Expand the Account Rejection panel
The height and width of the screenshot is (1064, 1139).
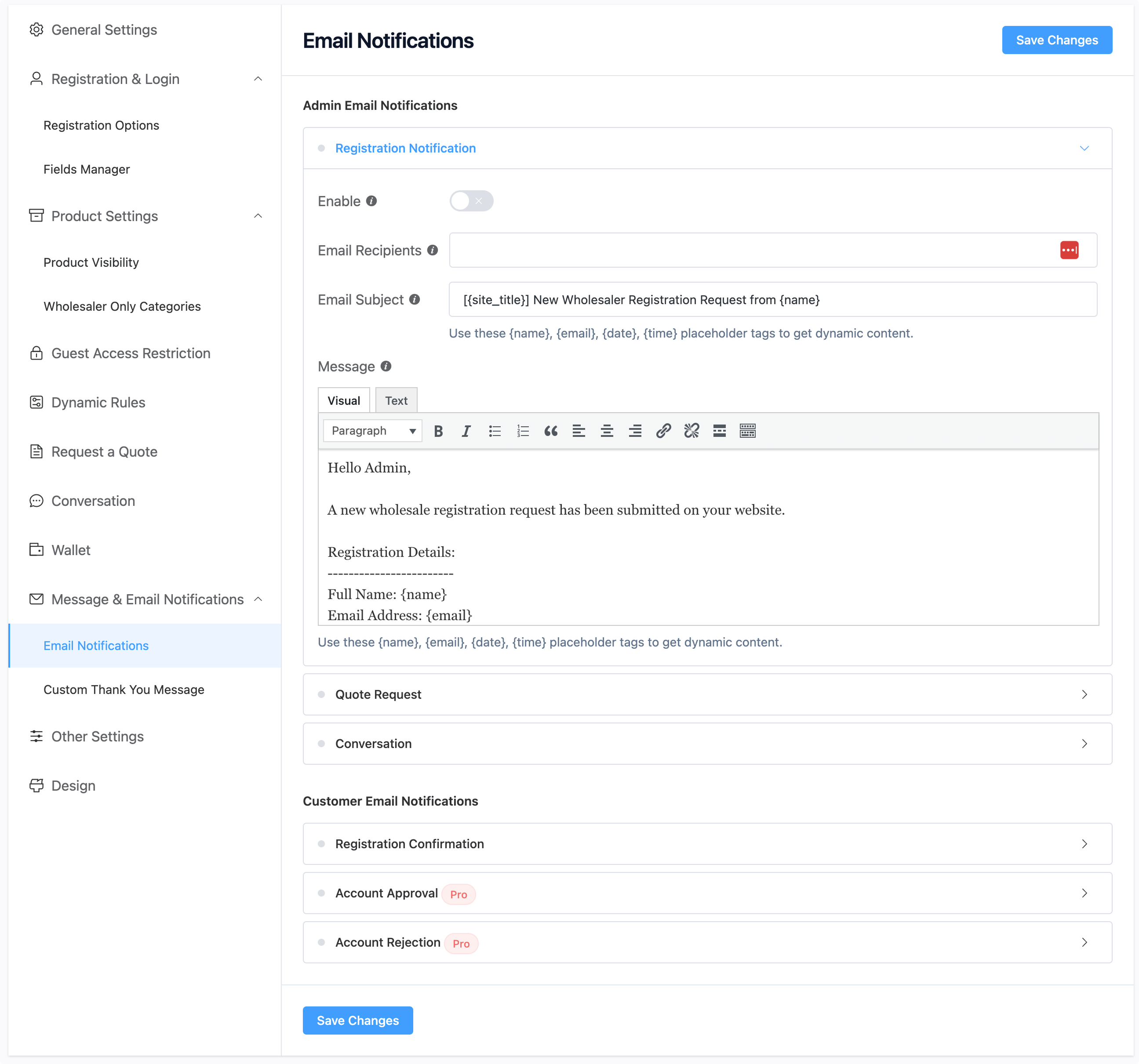click(x=708, y=943)
